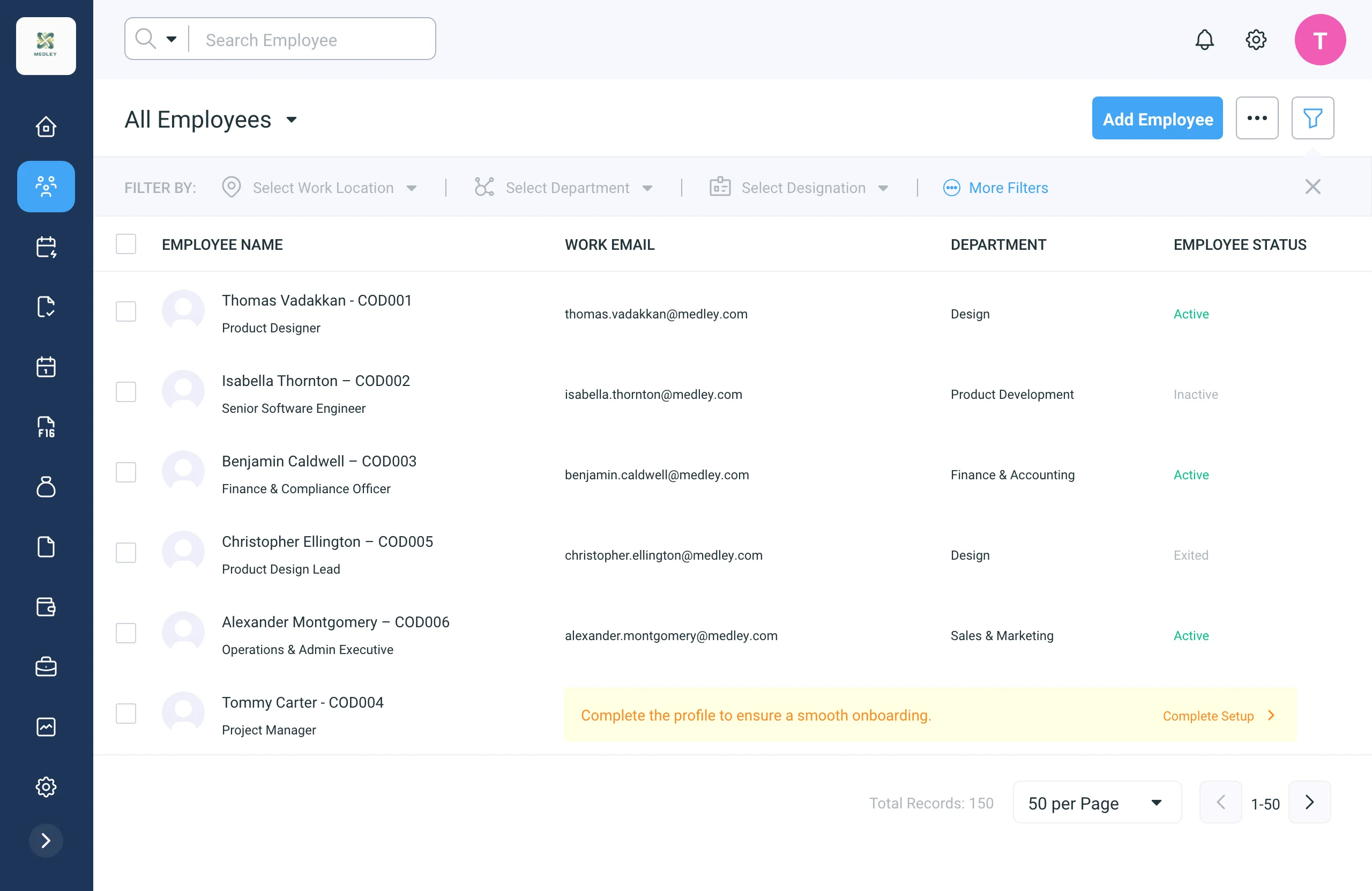Click Thomas Vadakkan's avatar

point(183,311)
